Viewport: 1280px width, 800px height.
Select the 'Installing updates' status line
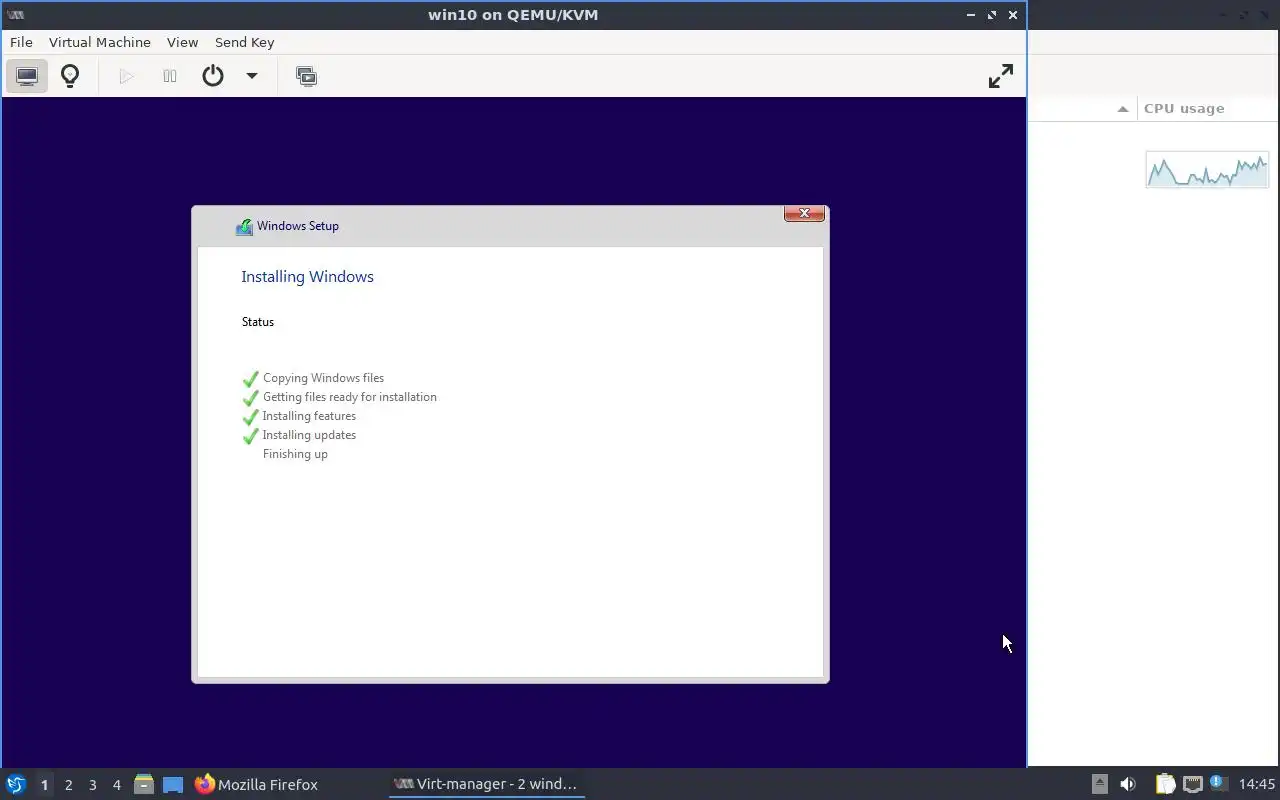pyautogui.click(x=309, y=435)
